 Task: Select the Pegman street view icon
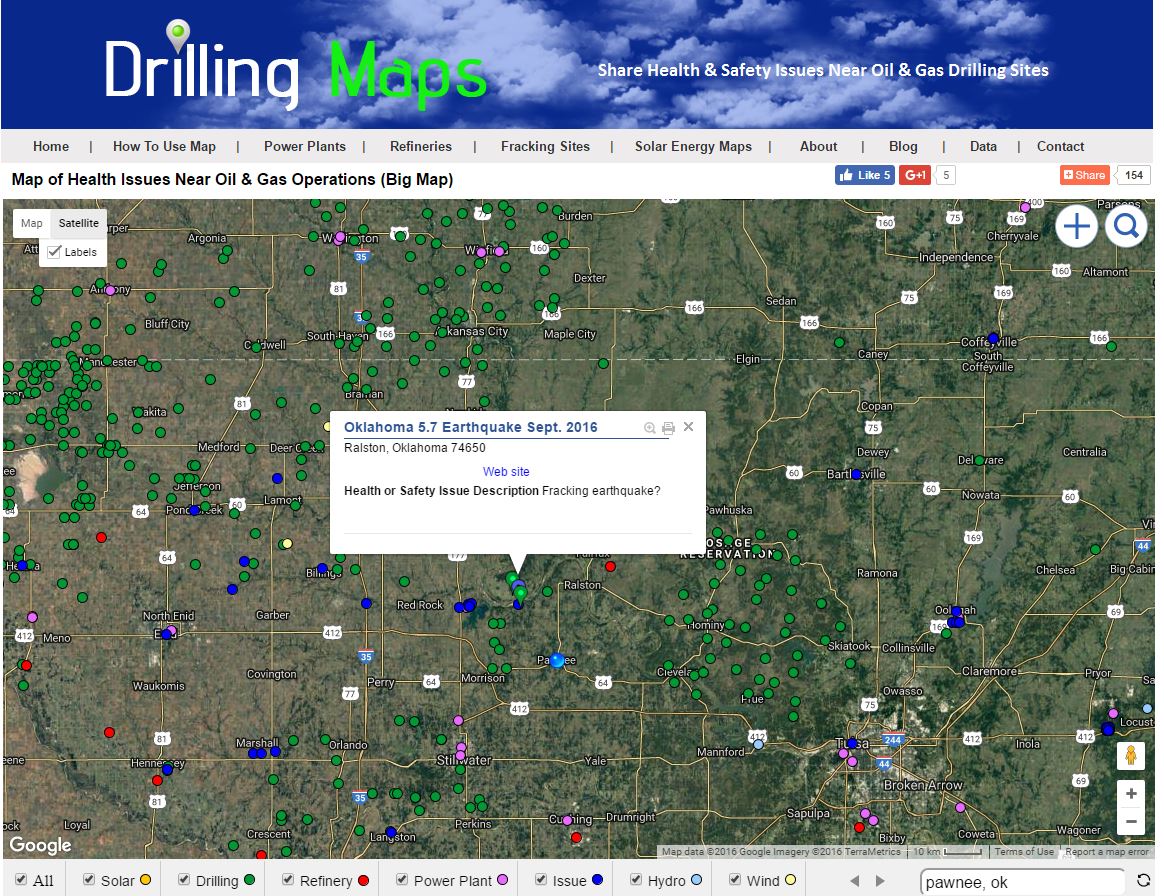pyautogui.click(x=1131, y=756)
